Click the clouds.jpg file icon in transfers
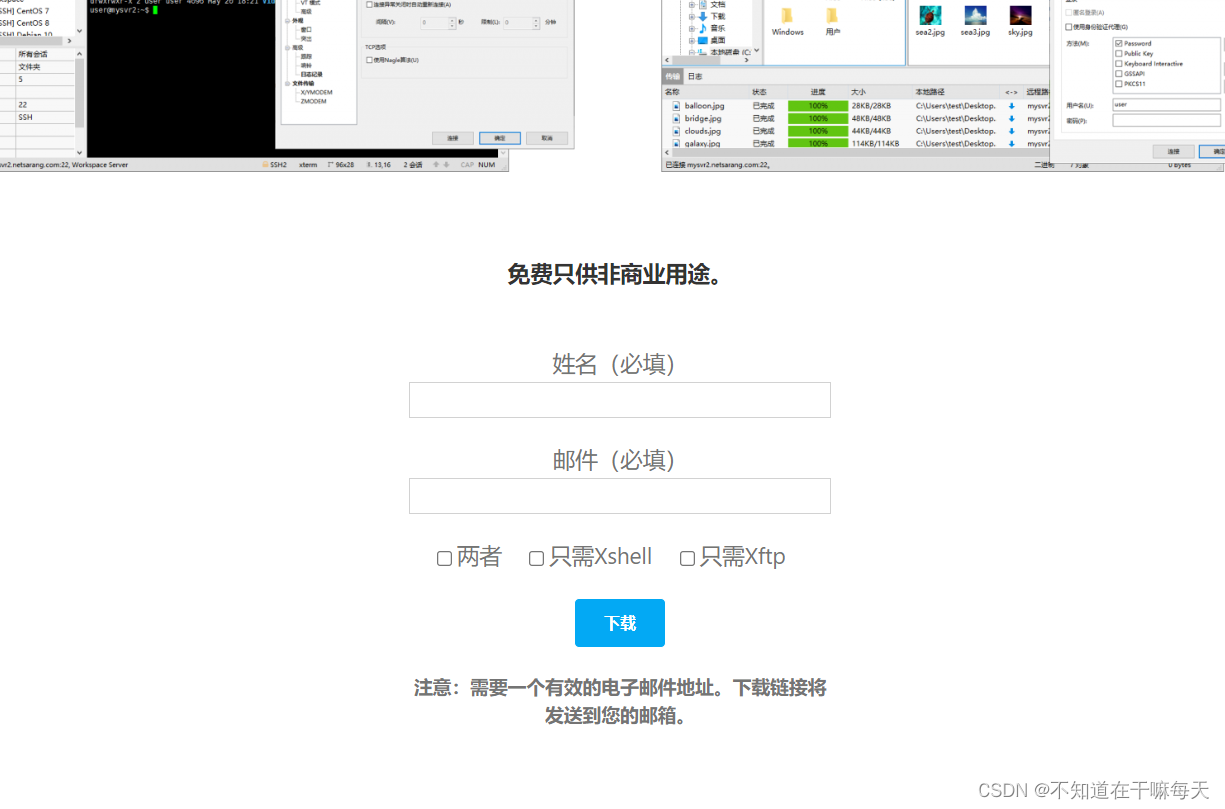The image size is (1225, 809). click(676, 131)
